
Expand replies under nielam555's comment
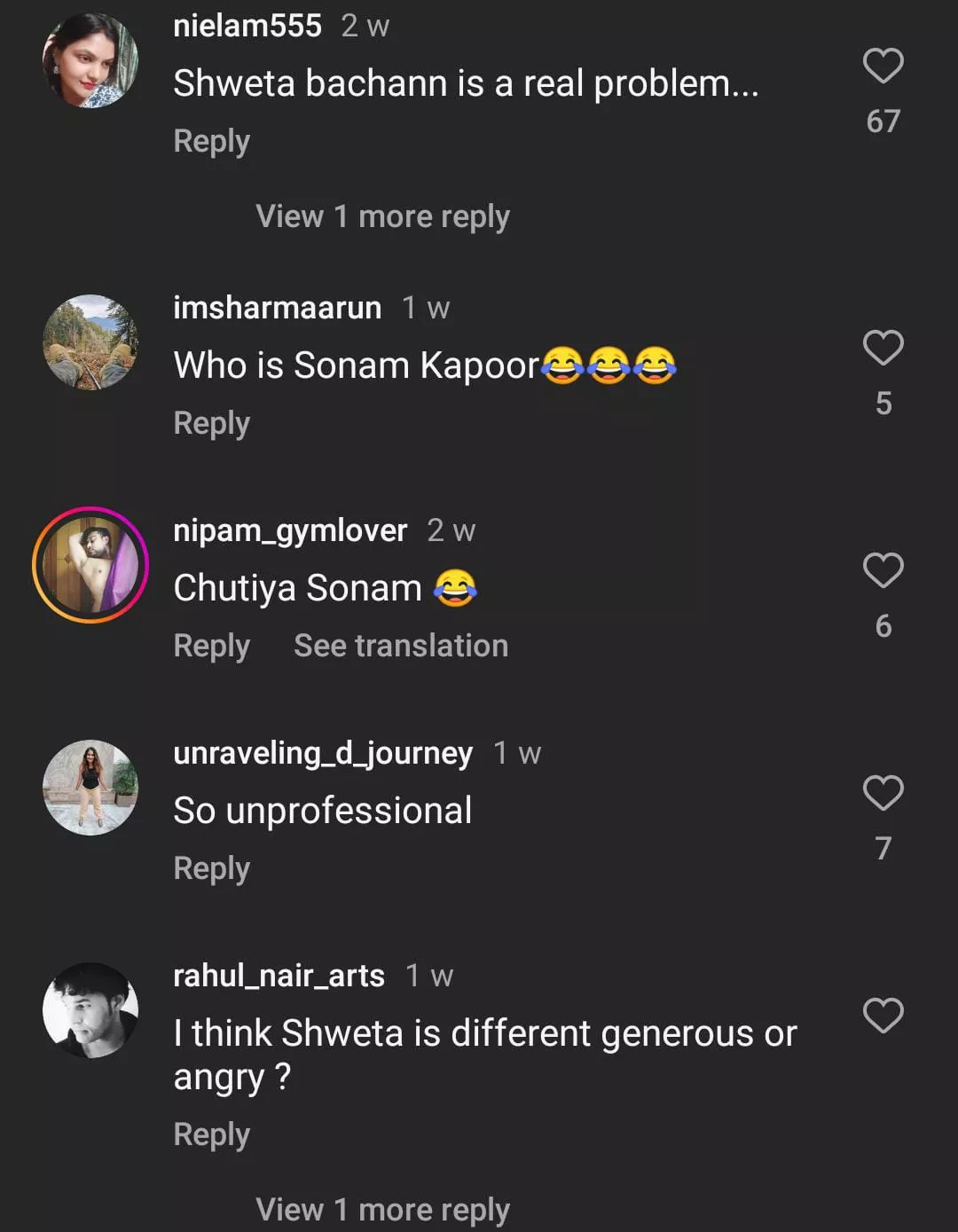pyautogui.click(x=382, y=216)
